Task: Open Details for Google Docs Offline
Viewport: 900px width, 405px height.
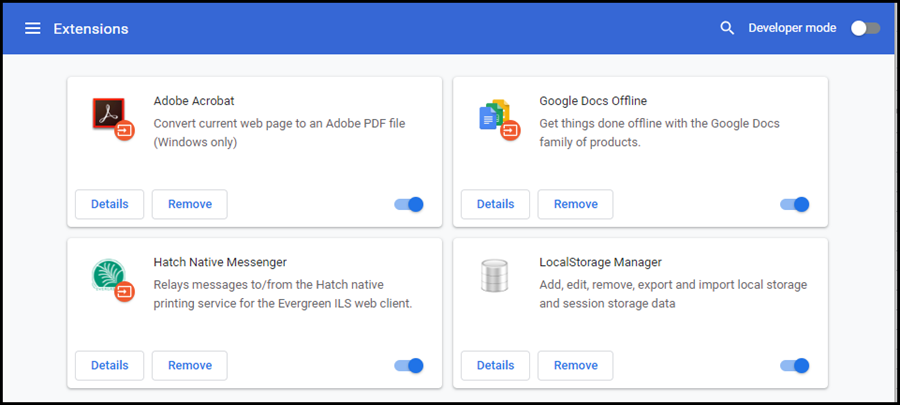Action: [495, 204]
